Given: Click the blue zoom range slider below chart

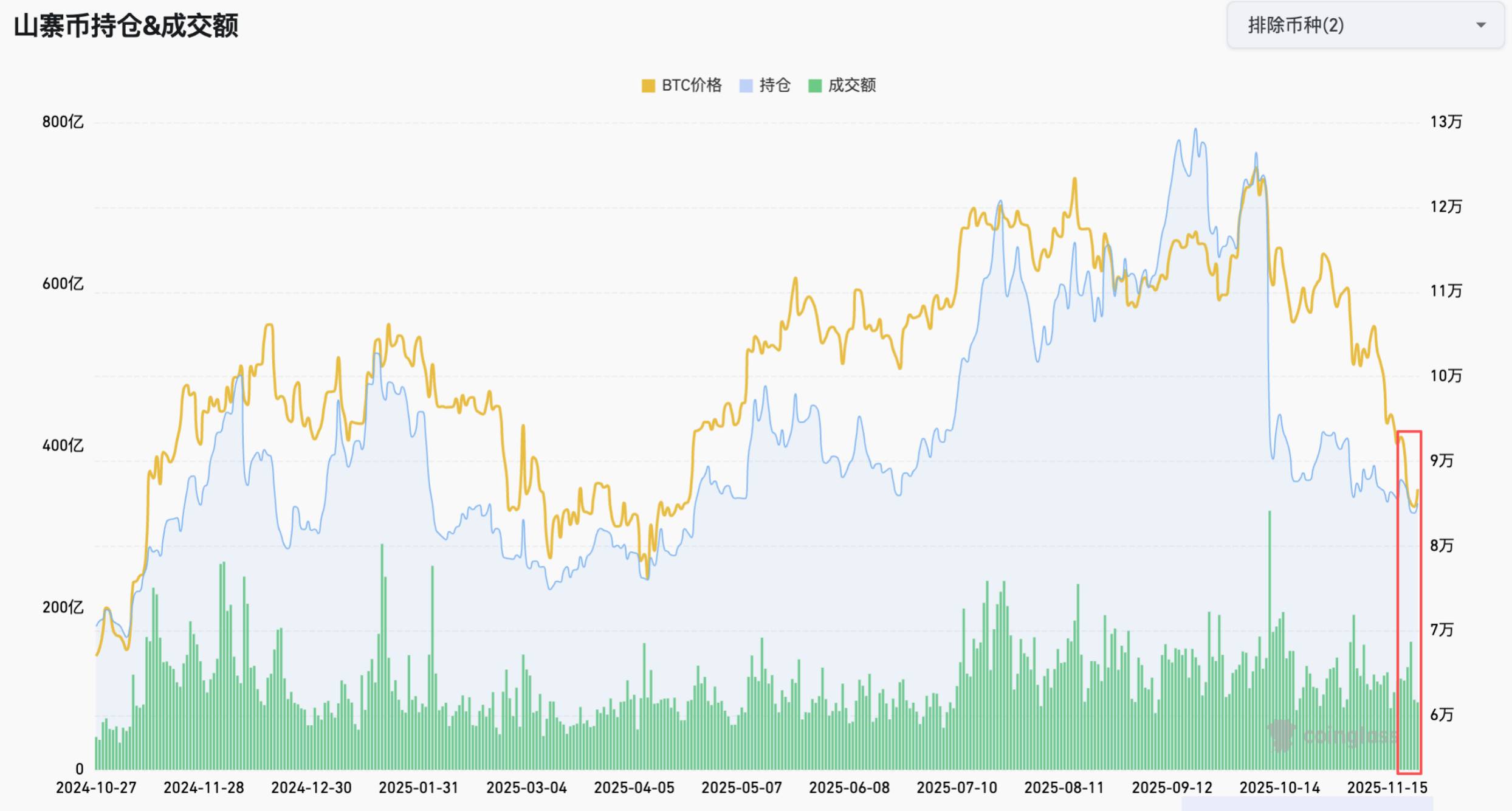Looking at the screenshot, I should 1307,804.
